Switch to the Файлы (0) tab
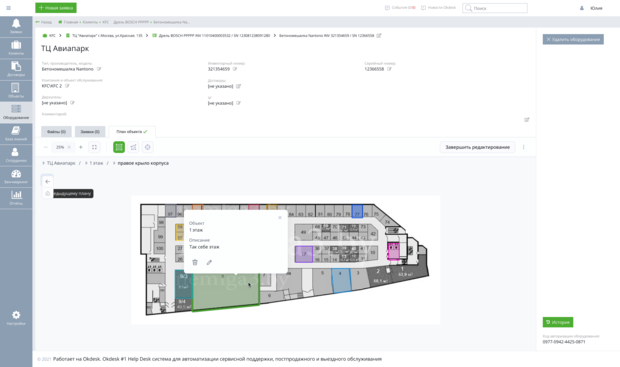The image size is (620, 367). click(56, 132)
